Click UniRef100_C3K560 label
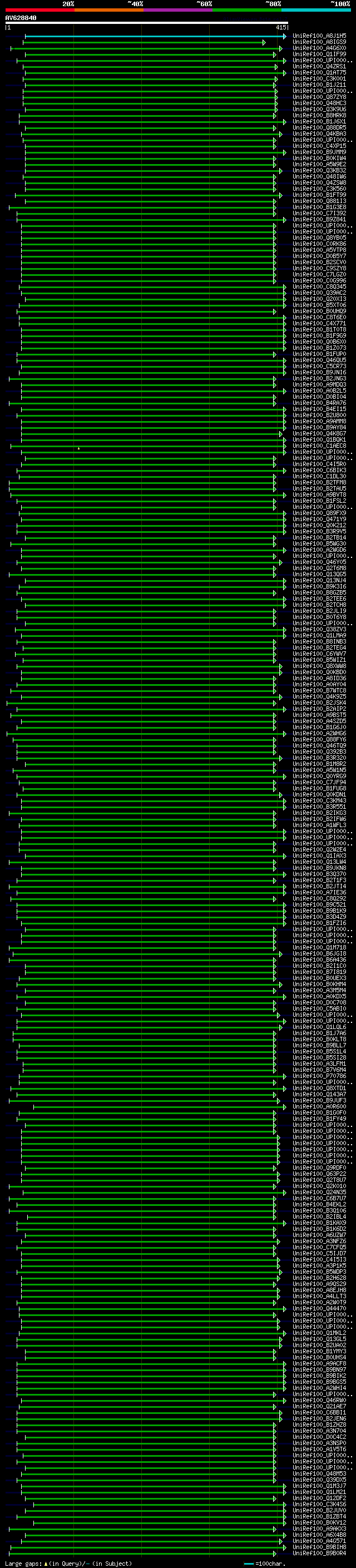The width and height of the screenshot is (356, 1568). pos(319,188)
